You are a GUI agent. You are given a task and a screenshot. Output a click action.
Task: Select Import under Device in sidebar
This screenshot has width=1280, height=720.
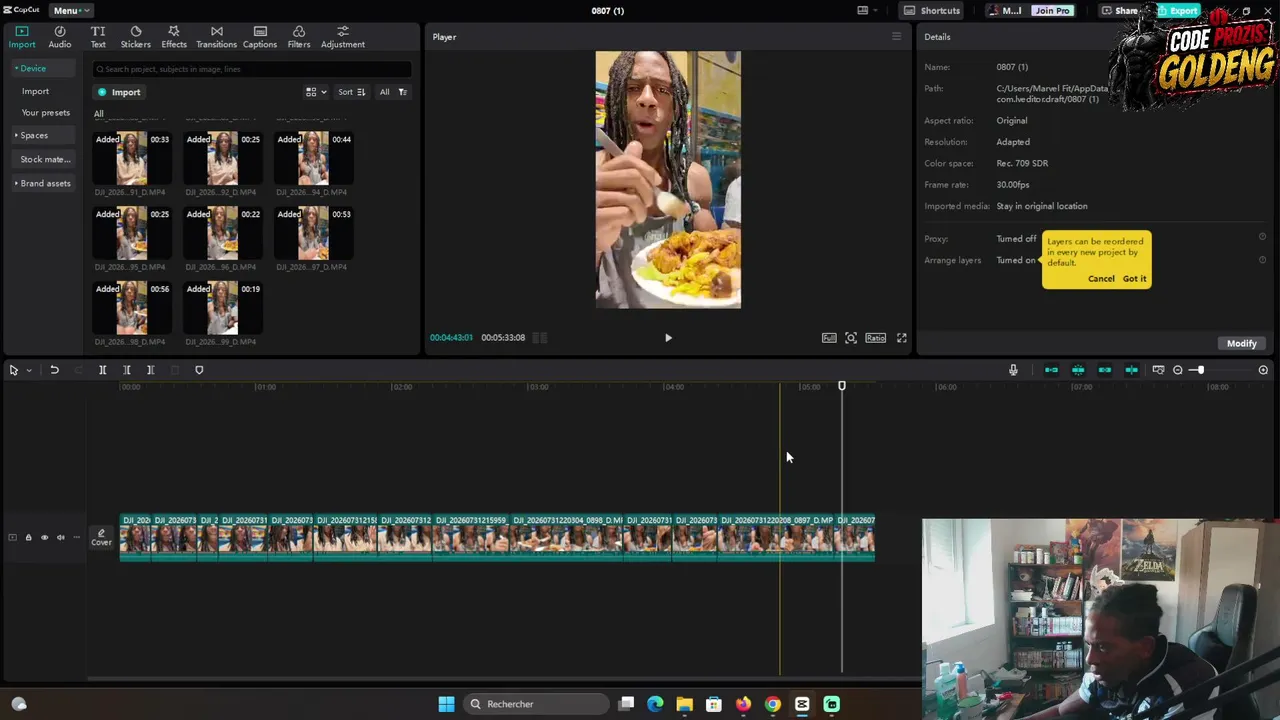tap(35, 91)
